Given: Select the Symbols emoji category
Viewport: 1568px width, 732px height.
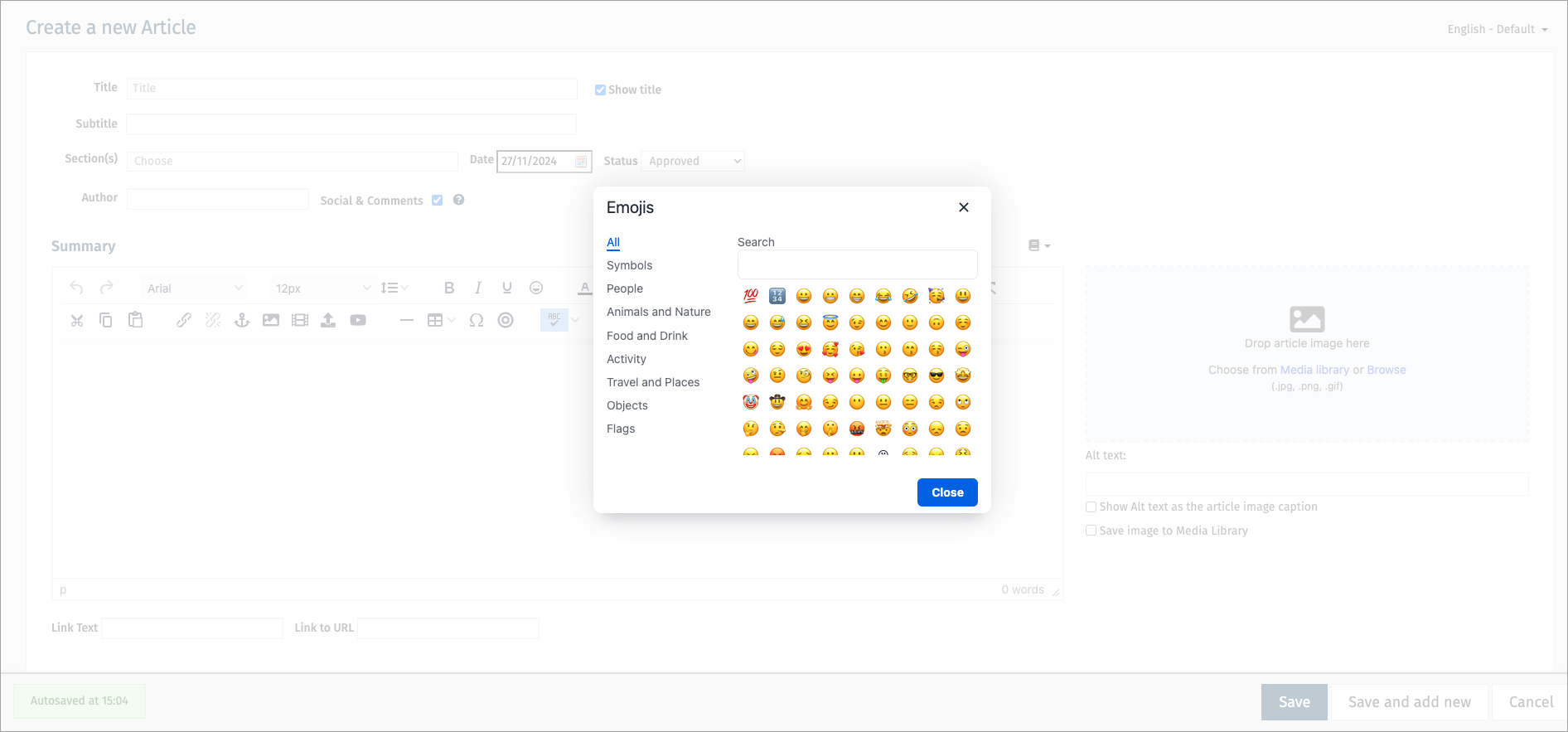Looking at the screenshot, I should (x=630, y=265).
